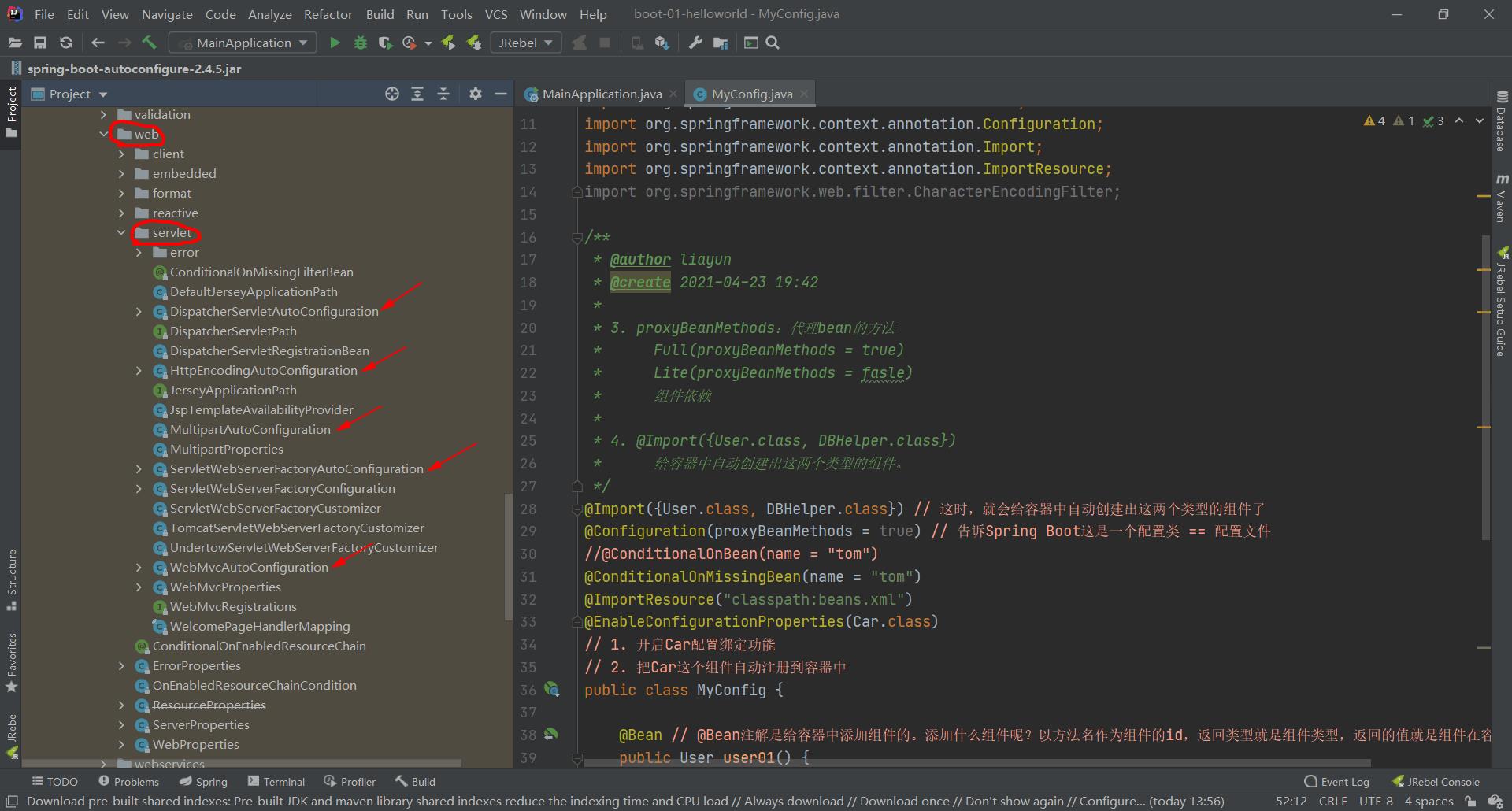Run with coverage shield icon
The width and height of the screenshot is (1512, 811).
[x=385, y=43]
